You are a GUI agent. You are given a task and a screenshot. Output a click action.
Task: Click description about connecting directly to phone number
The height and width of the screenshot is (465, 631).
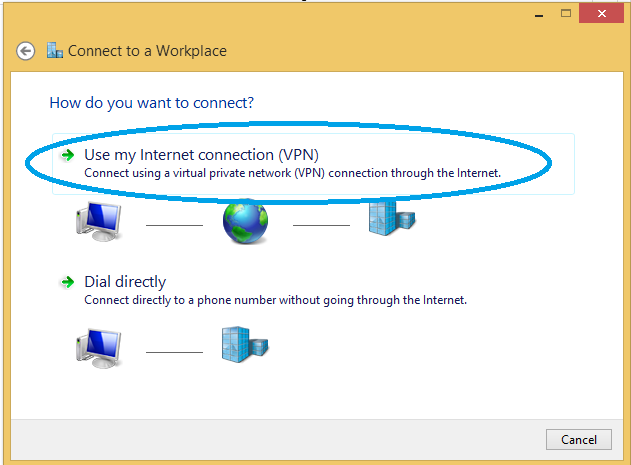pos(276,300)
